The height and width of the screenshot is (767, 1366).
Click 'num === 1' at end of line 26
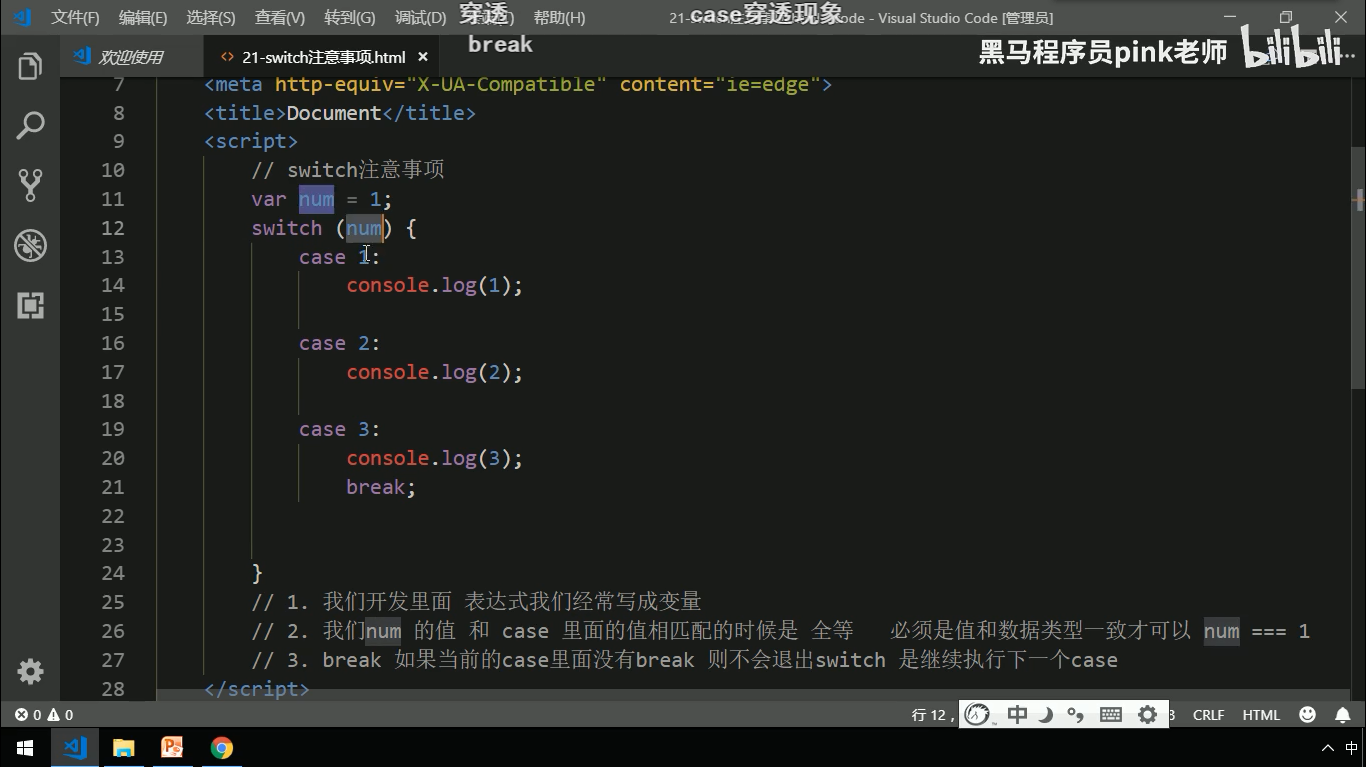tap(1256, 631)
